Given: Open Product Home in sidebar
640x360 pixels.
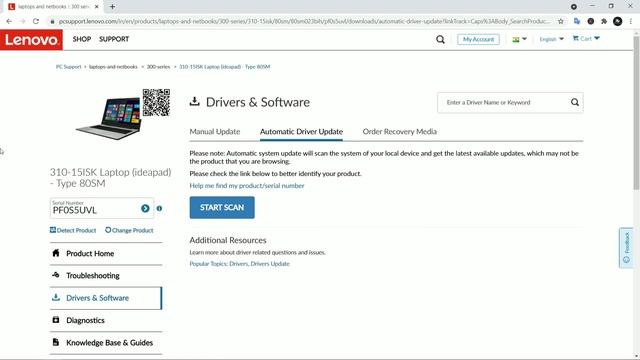Looking at the screenshot, I should pos(106,253).
